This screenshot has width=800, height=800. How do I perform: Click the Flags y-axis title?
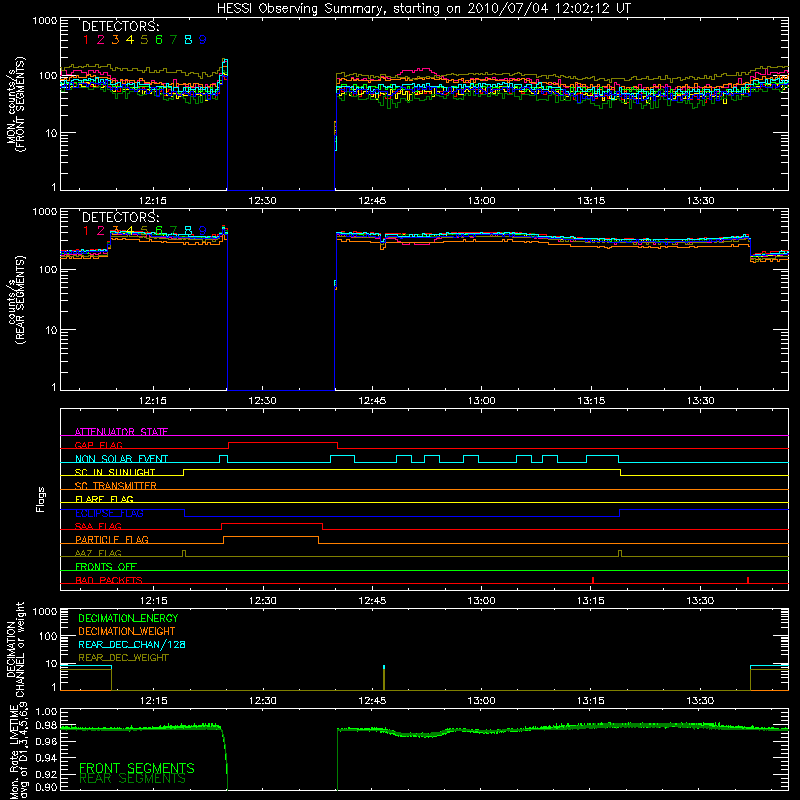pyautogui.click(x=40, y=499)
